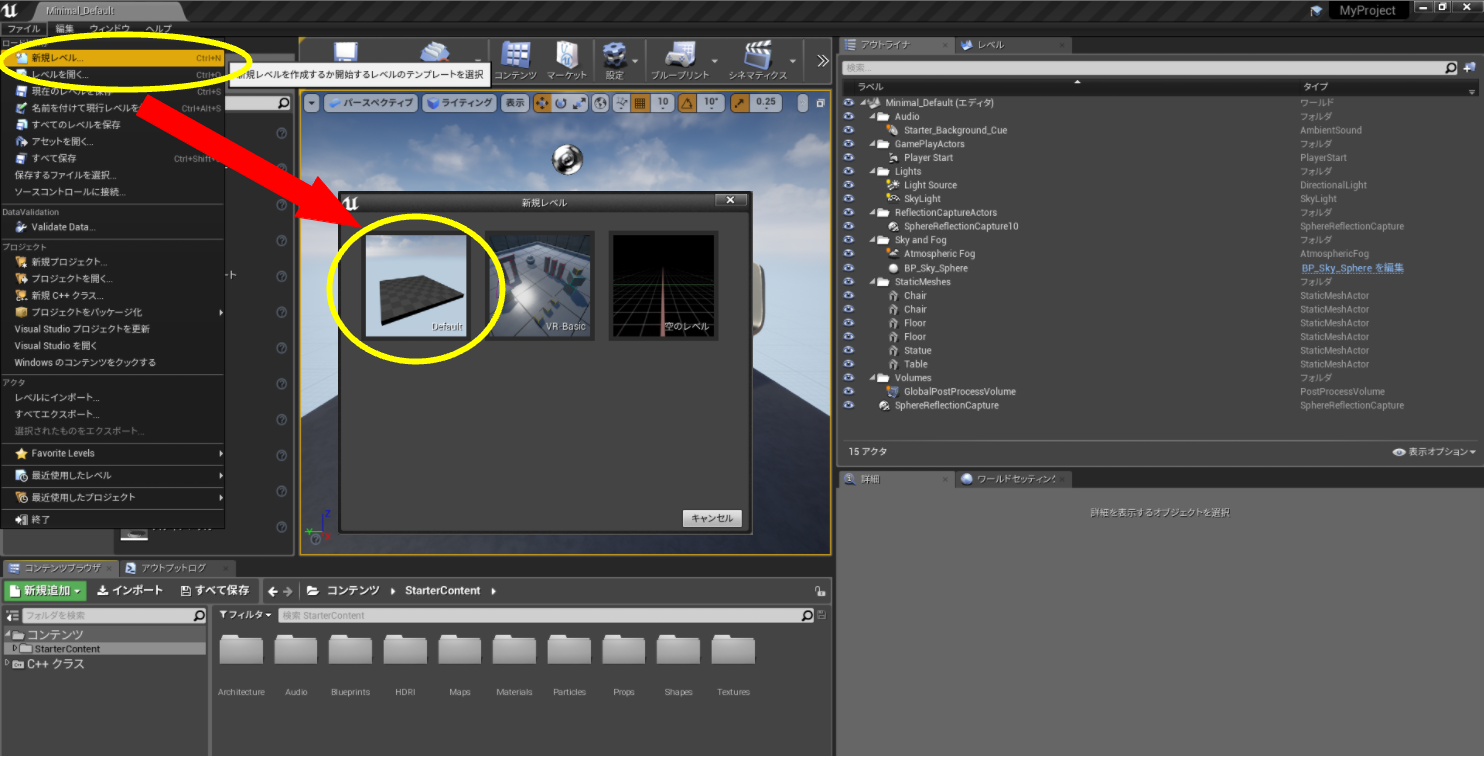Click the インポート button
This screenshot has height=757, width=1484.
coord(130,591)
